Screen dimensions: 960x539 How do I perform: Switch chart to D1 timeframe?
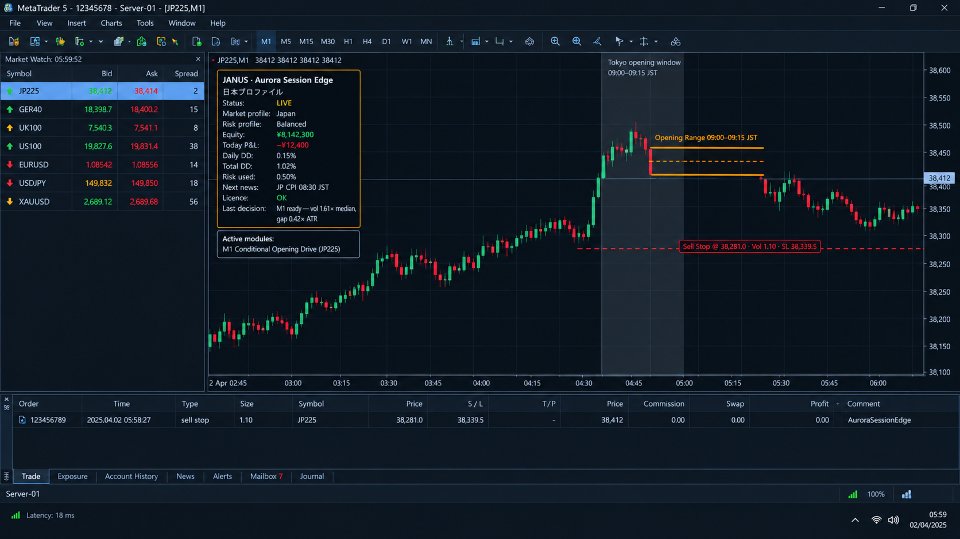pos(386,42)
